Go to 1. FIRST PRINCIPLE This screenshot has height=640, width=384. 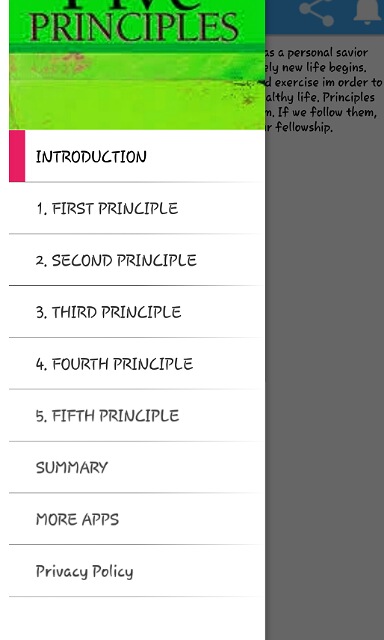coord(137,208)
